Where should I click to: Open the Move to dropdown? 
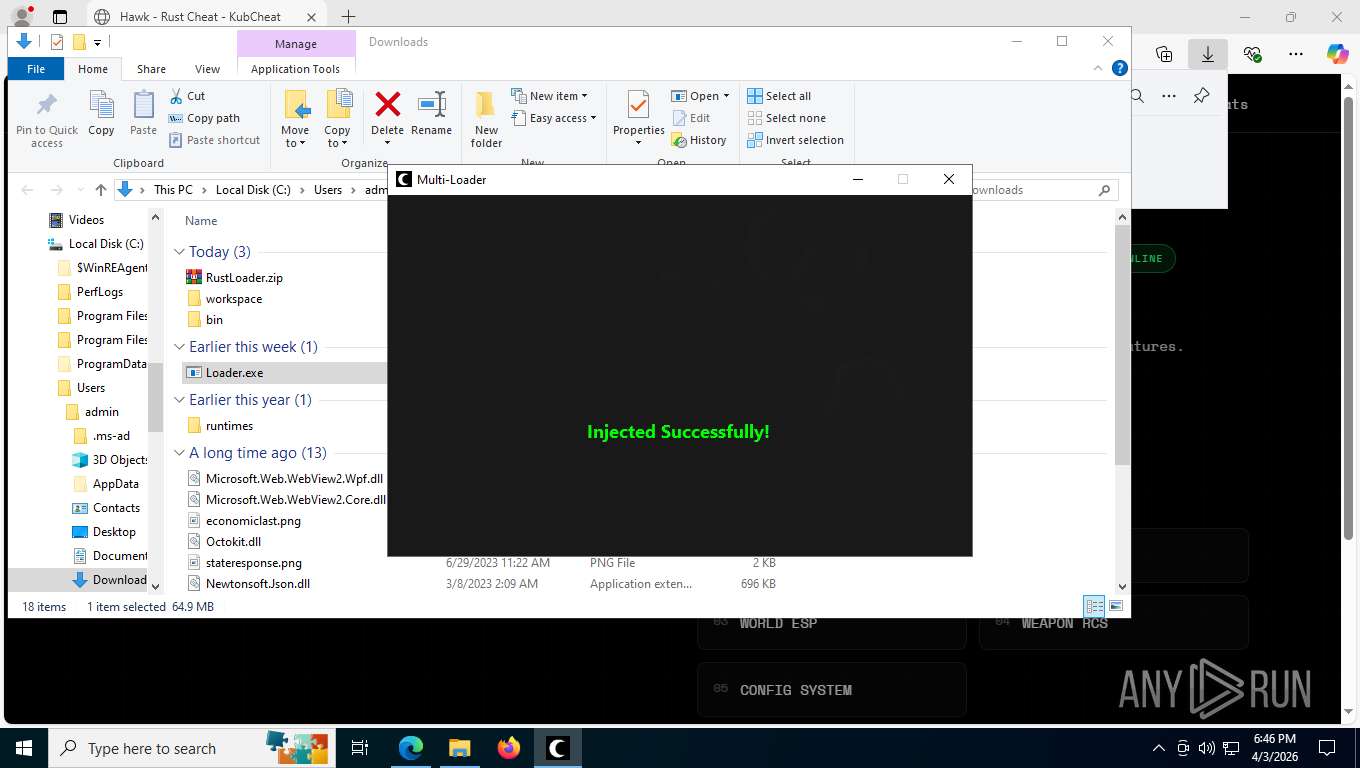[295, 119]
